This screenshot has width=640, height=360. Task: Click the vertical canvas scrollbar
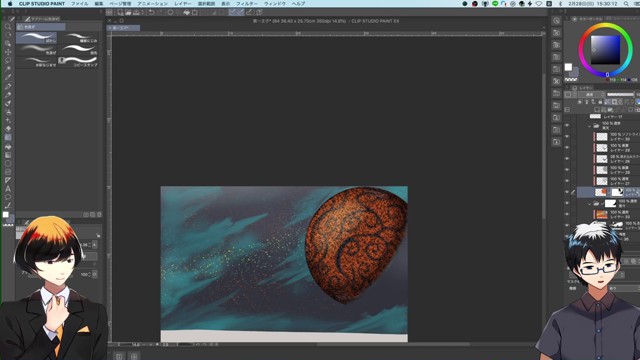pyautogui.click(x=544, y=147)
